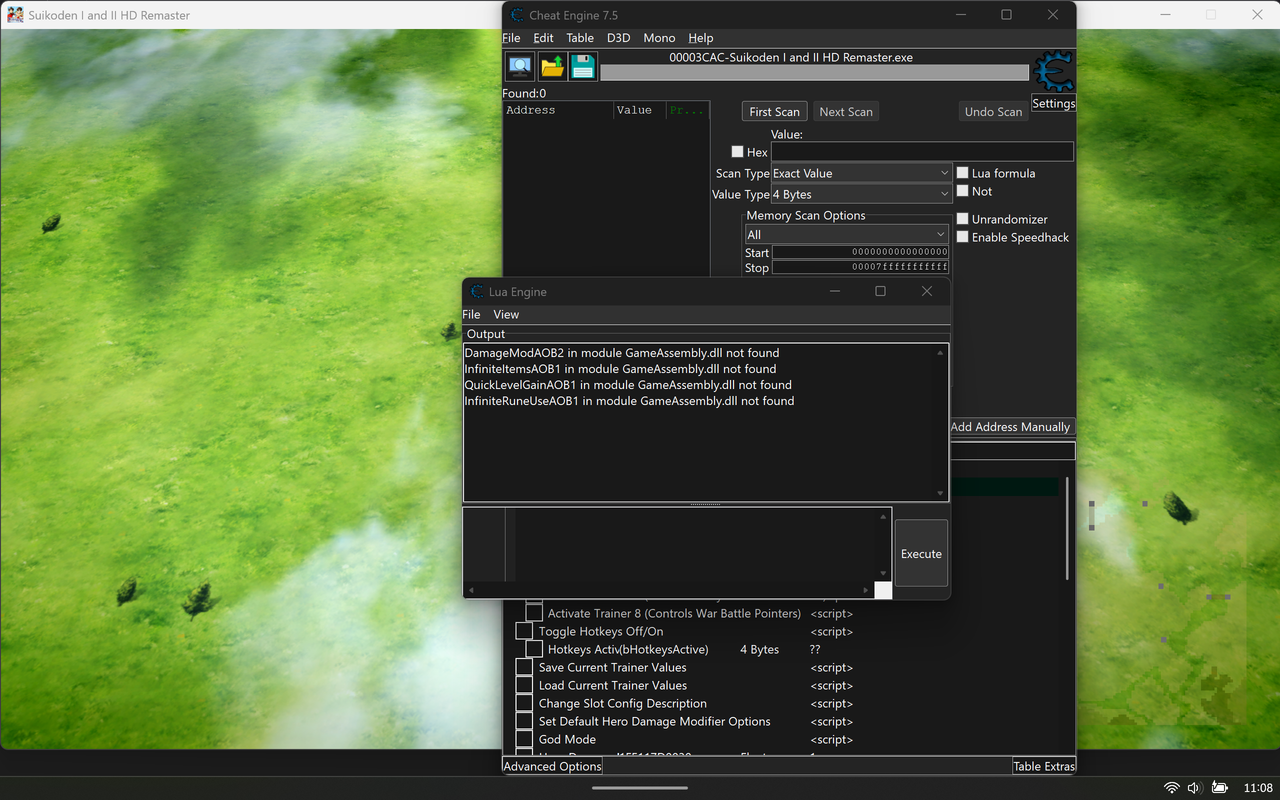This screenshot has height=800, width=1280.
Task: Enable the Lua formula checkbox
Action: click(x=963, y=173)
